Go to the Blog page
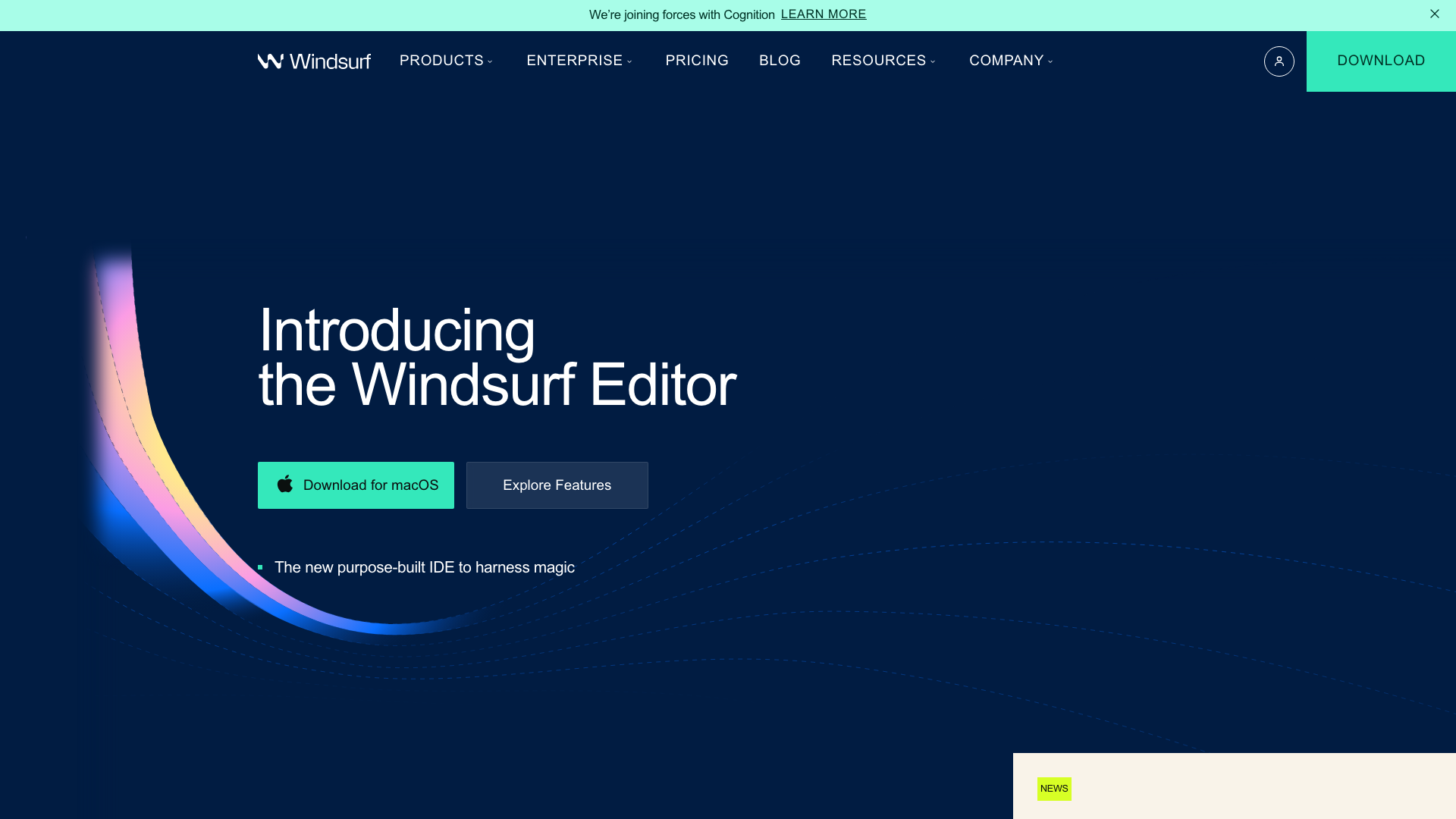 tap(780, 61)
